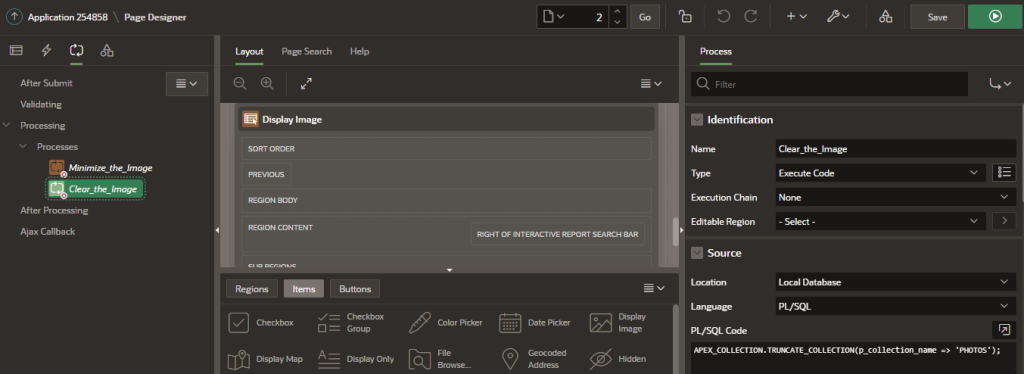The height and width of the screenshot is (374, 1024).
Task: Click the page lock icon
Action: [685, 17]
